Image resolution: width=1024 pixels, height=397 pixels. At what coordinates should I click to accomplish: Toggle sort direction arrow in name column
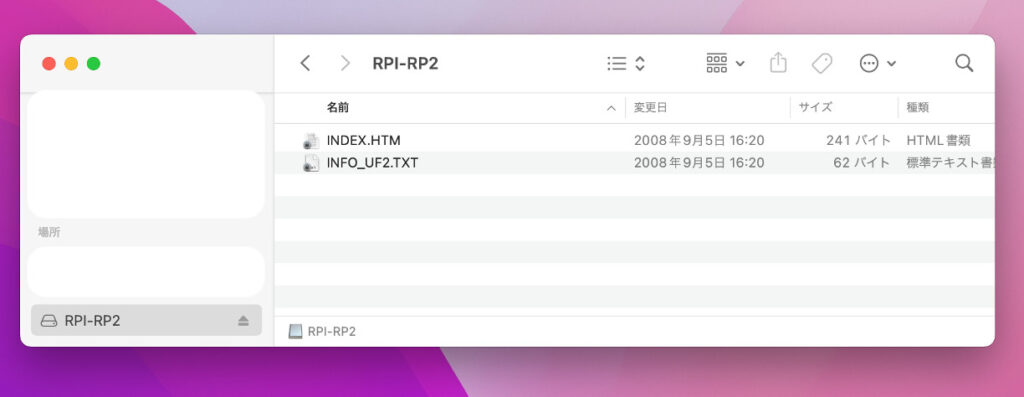(x=611, y=108)
